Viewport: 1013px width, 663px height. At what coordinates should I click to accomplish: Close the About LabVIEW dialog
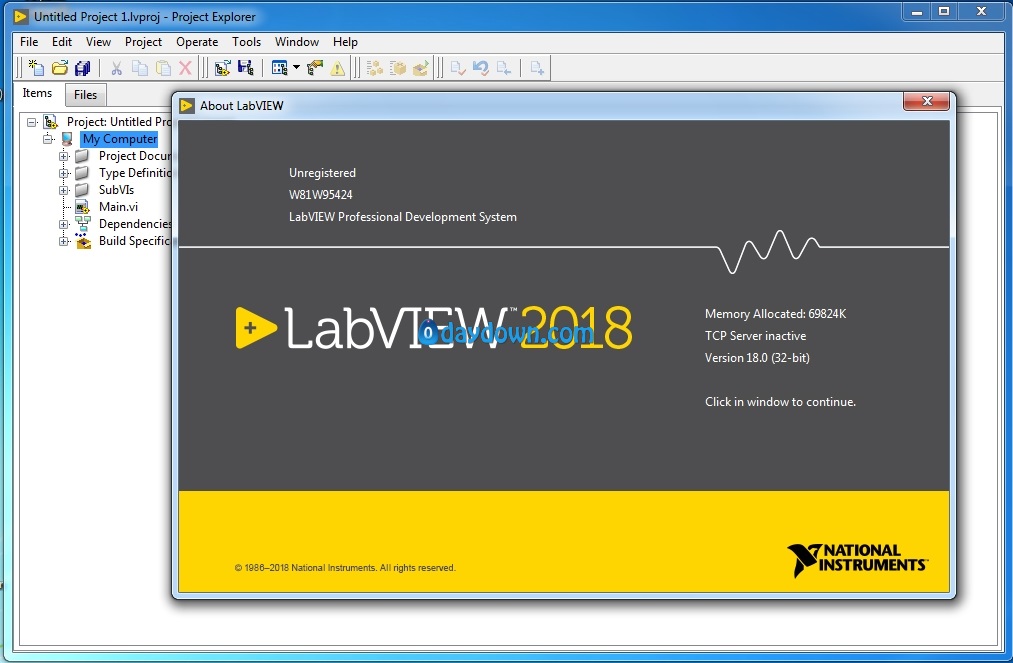point(926,101)
